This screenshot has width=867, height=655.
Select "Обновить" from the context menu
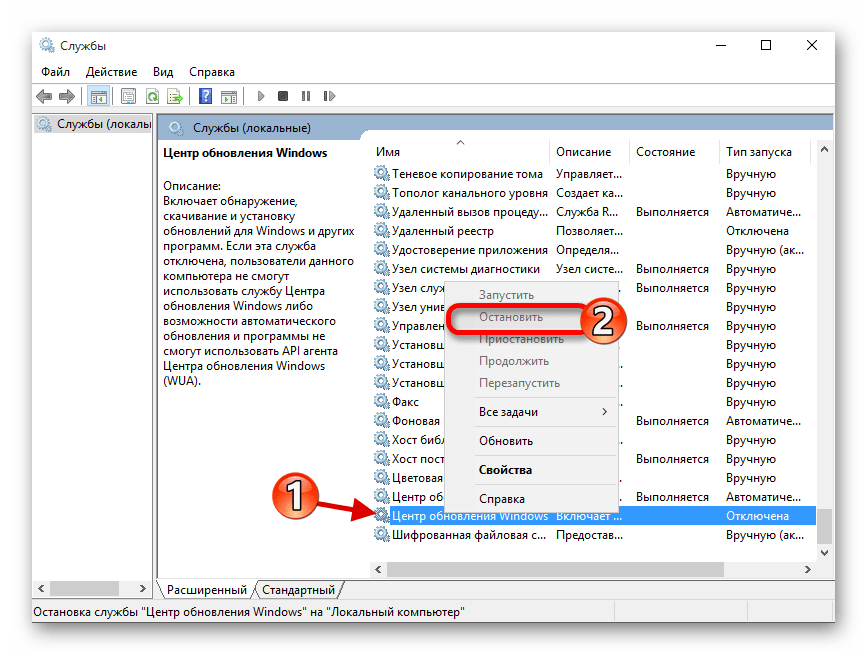click(506, 441)
